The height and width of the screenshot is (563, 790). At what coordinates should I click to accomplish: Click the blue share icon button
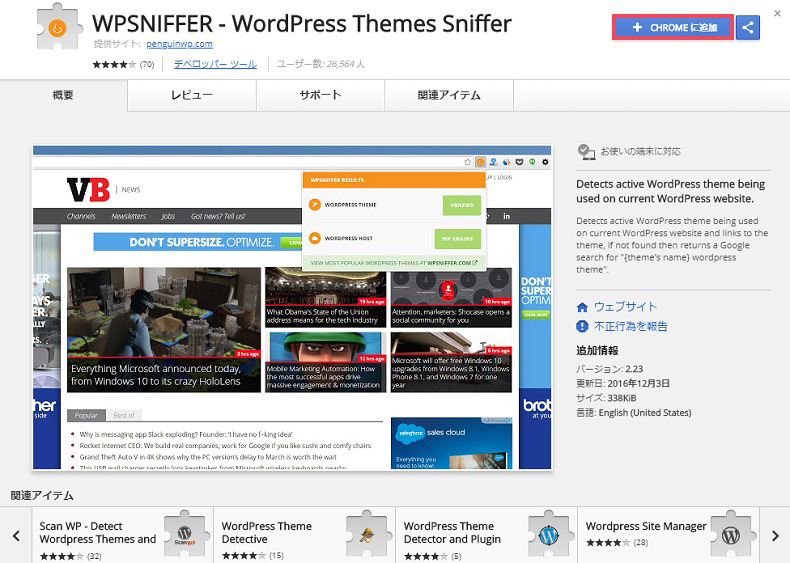748,27
